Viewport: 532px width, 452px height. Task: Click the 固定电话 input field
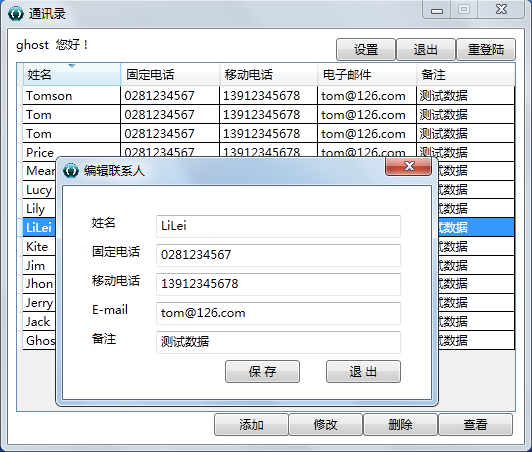pyautogui.click(x=278, y=255)
